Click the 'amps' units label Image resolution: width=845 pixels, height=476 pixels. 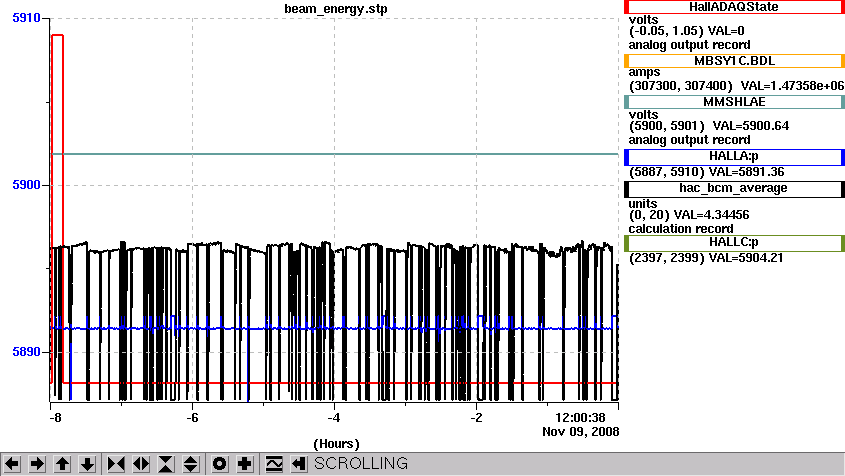click(x=644, y=72)
